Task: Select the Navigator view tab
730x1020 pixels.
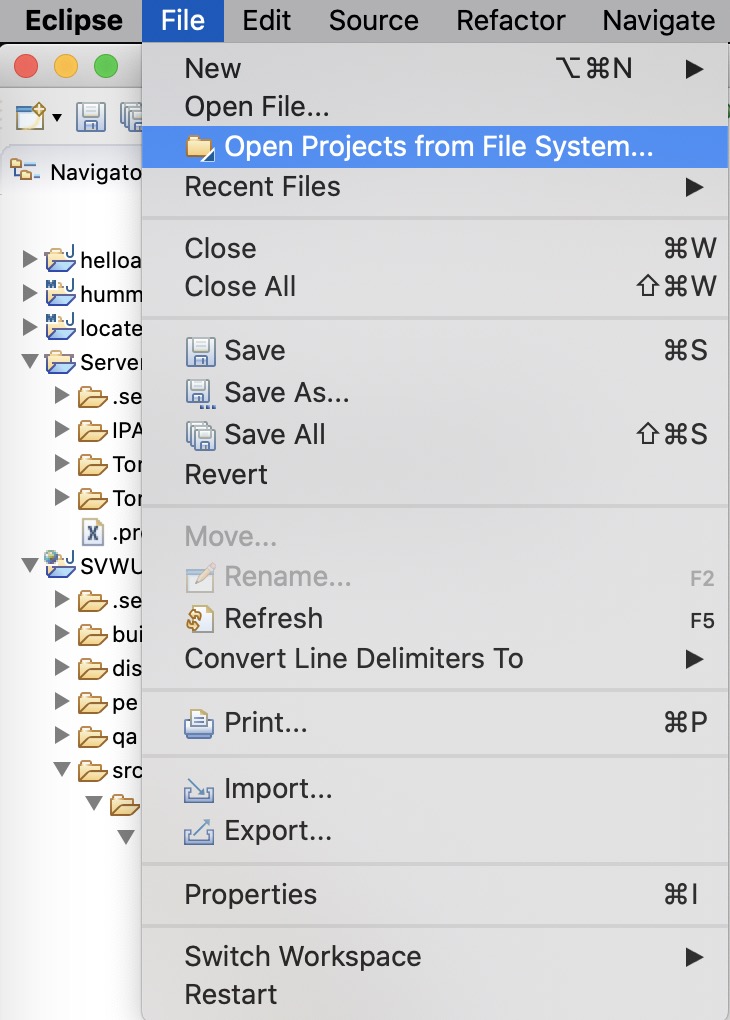Action: point(78,172)
